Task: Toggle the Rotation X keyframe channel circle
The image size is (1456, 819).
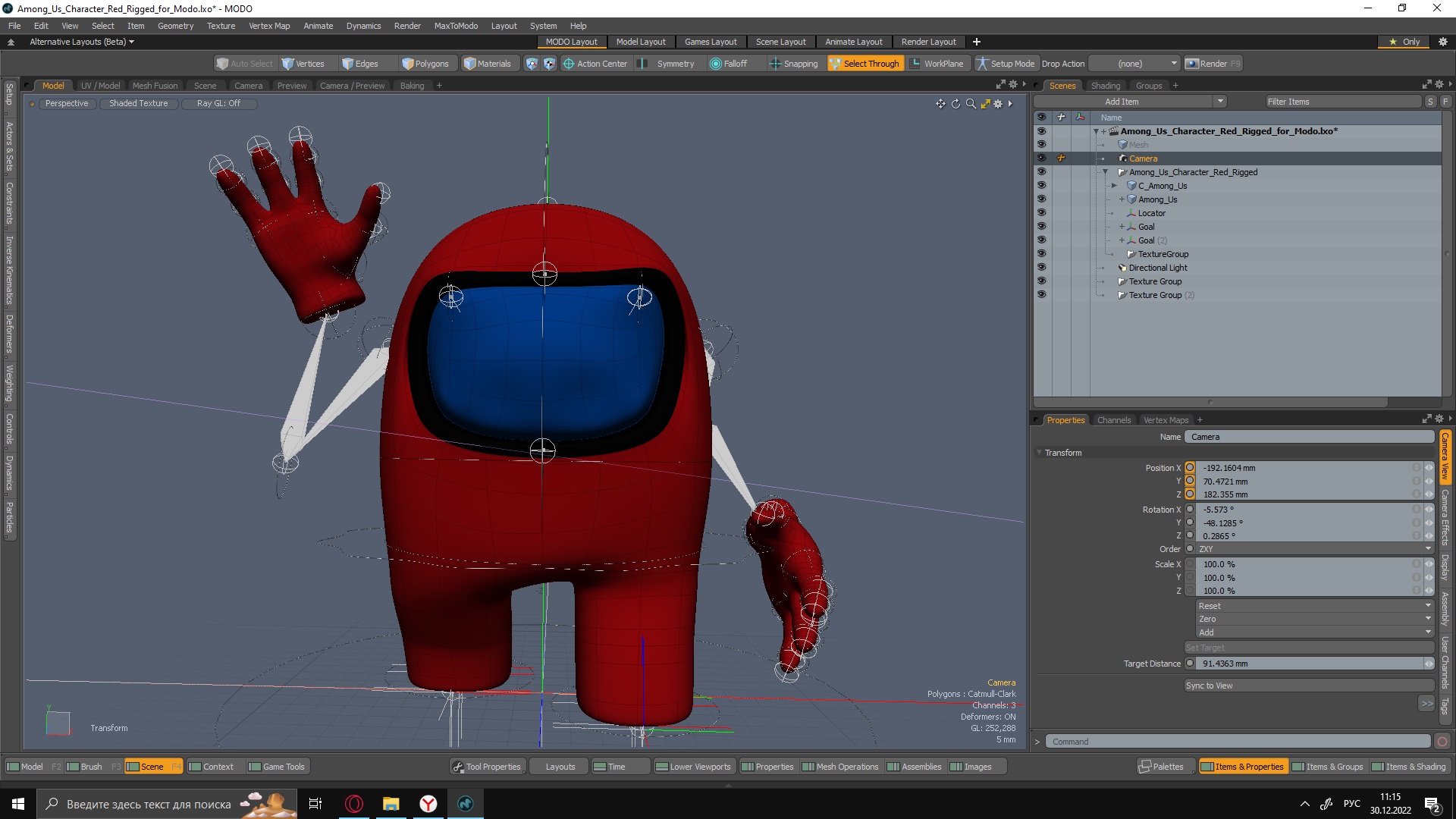Action: (1190, 510)
